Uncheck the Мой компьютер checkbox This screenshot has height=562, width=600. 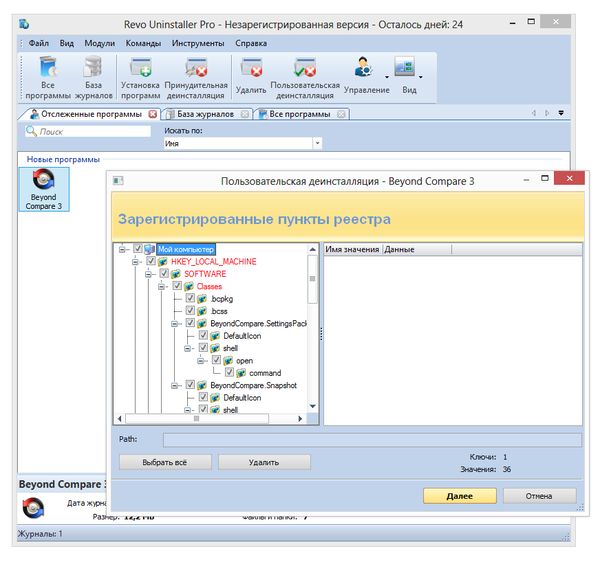click(x=138, y=249)
